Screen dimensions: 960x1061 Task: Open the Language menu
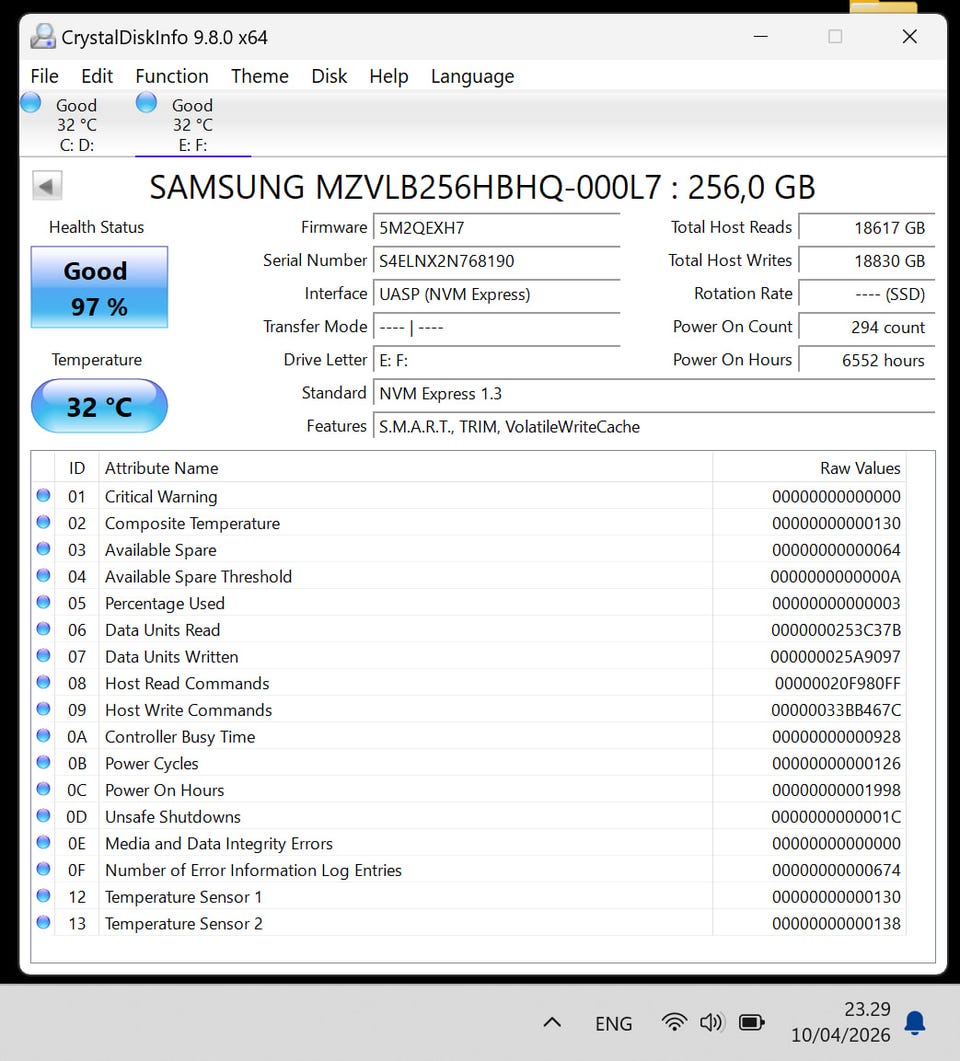click(x=472, y=76)
